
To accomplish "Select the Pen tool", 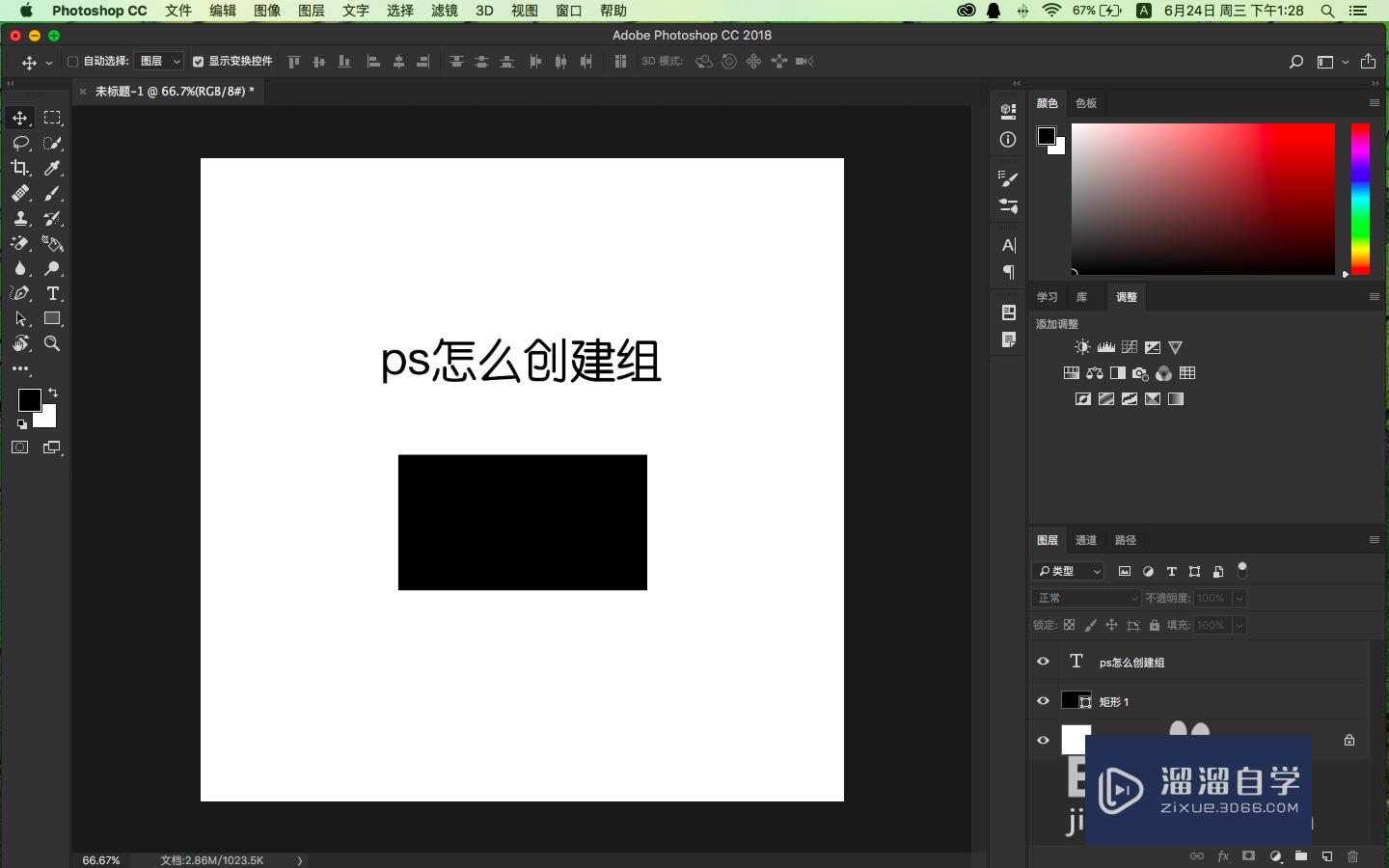I will (x=20, y=293).
